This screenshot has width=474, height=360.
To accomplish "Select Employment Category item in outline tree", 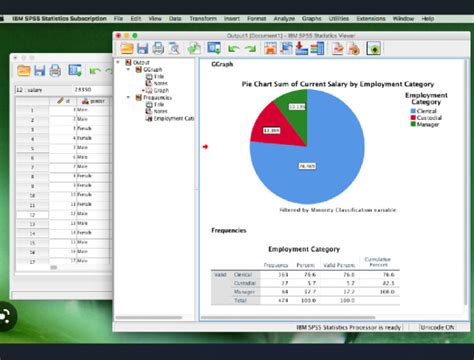I will click(x=170, y=118).
